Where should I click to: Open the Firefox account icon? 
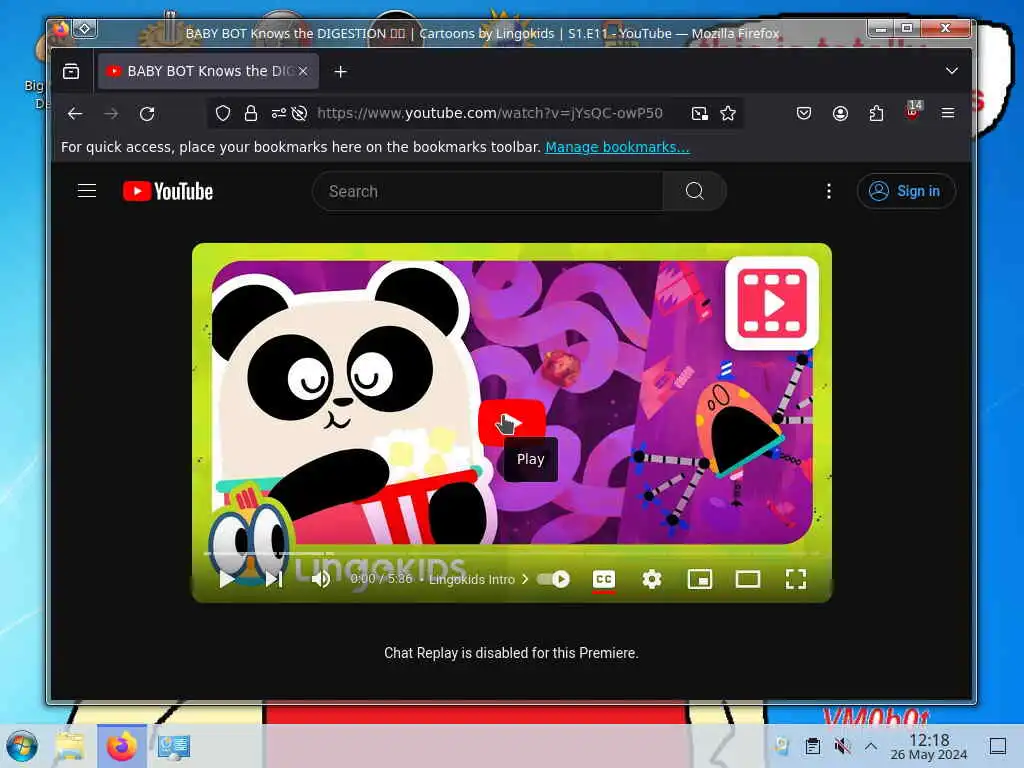pyautogui.click(x=840, y=114)
